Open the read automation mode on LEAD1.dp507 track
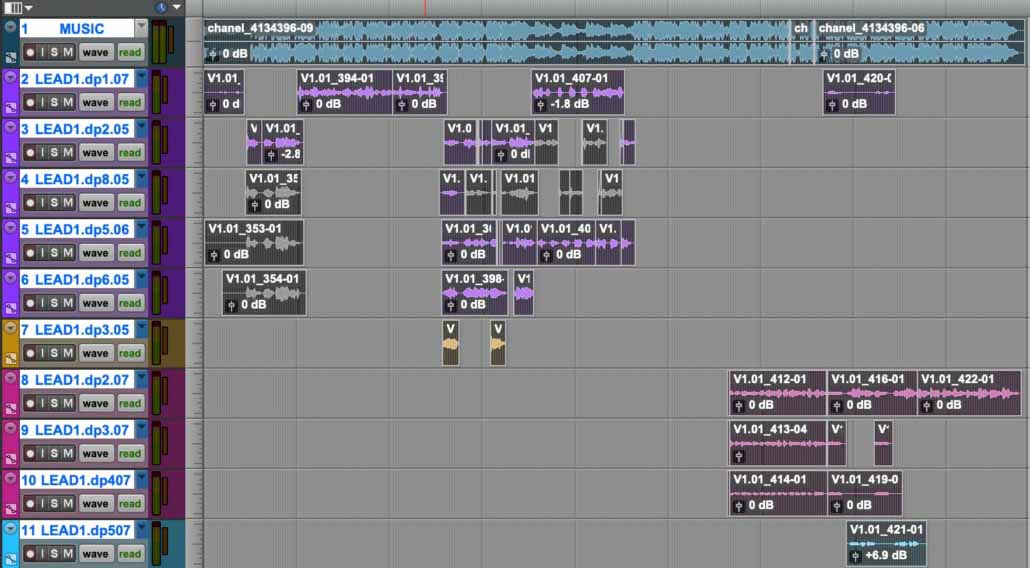This screenshot has height=568, width=1030. pyautogui.click(x=130, y=554)
